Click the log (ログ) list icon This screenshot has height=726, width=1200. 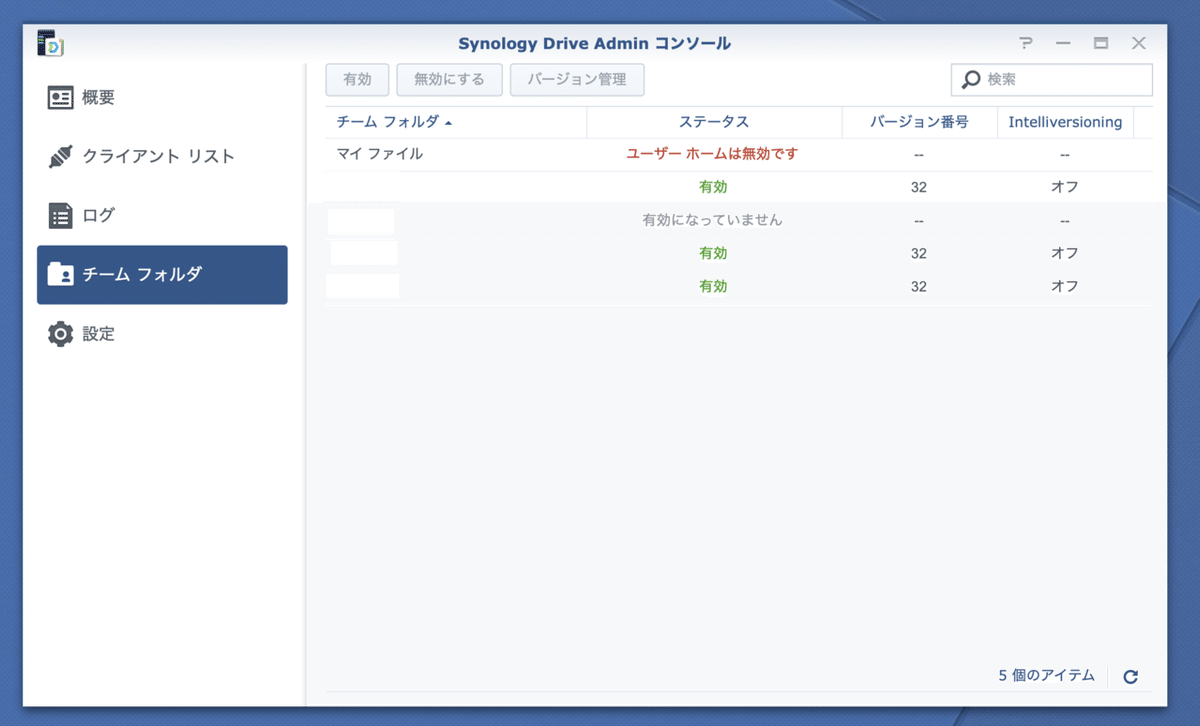61,216
